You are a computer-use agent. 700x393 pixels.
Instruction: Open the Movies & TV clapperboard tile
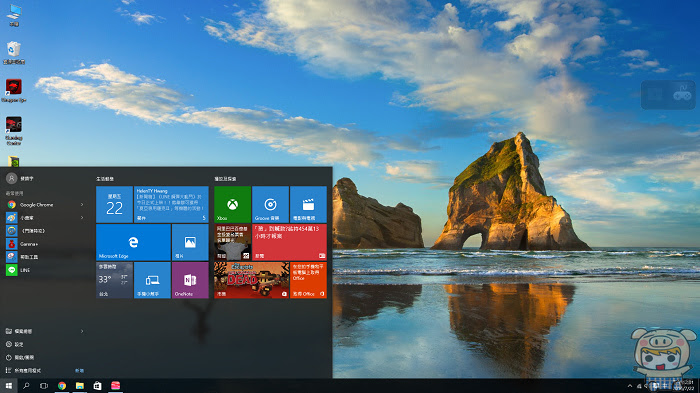coord(308,205)
